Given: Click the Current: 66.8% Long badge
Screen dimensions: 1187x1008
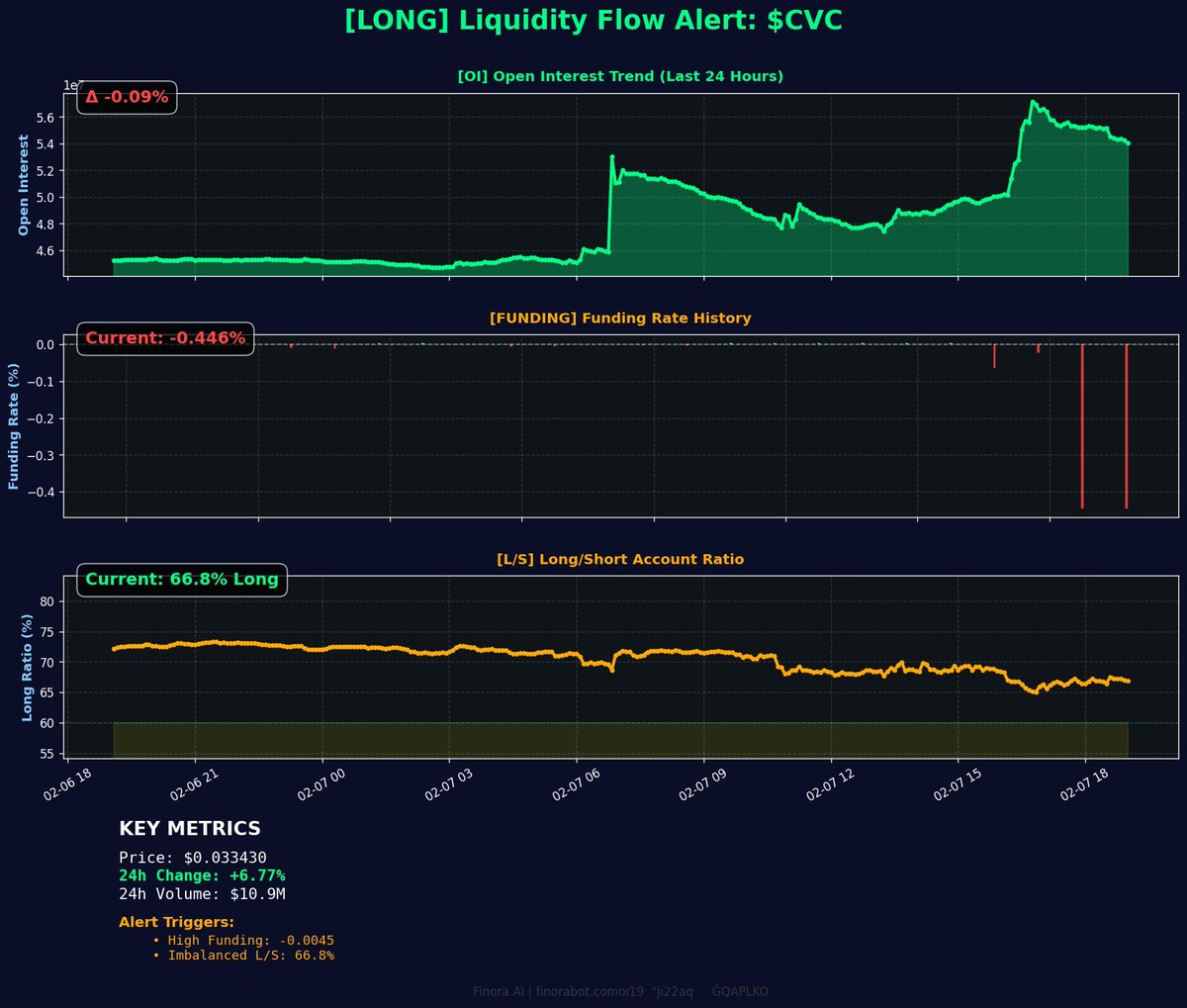Looking at the screenshot, I should [x=182, y=580].
